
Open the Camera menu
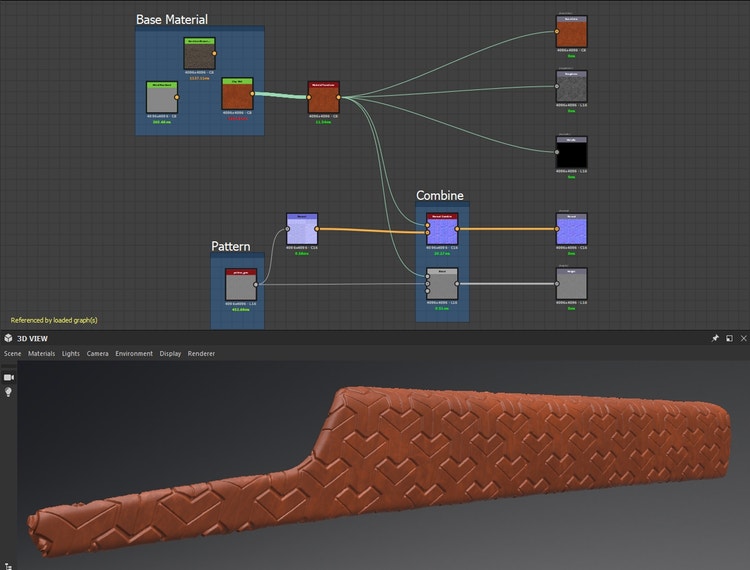tap(97, 353)
